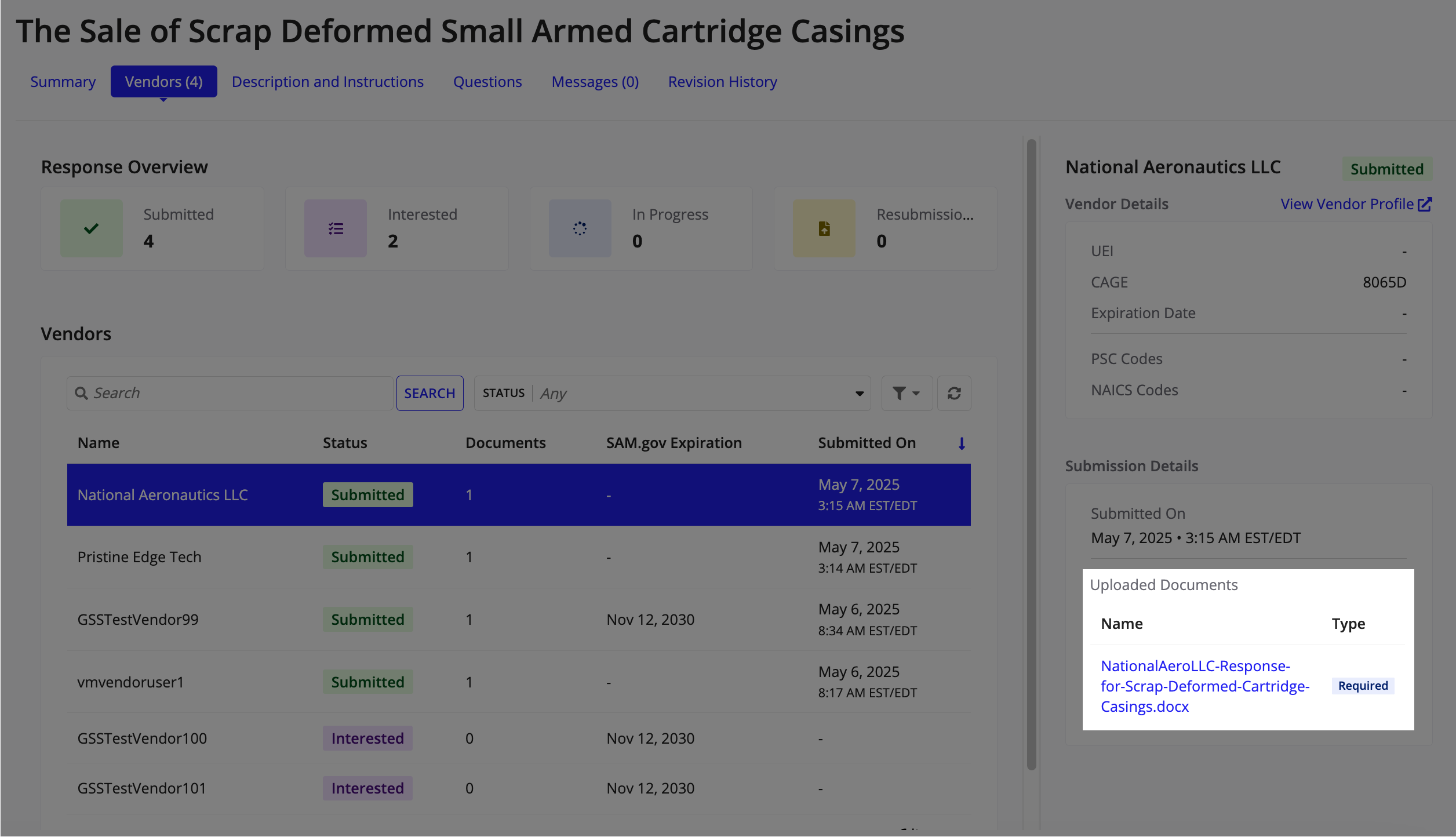
Task: Sort by the Documents column header
Action: point(505,443)
